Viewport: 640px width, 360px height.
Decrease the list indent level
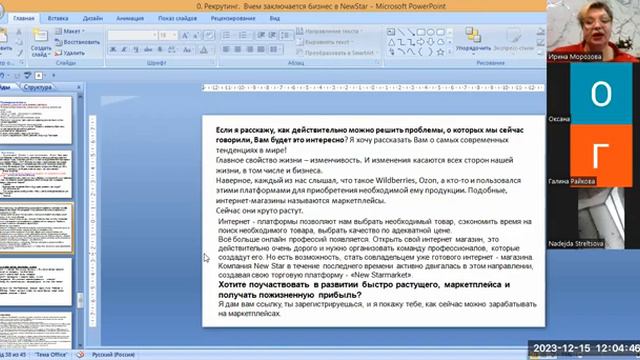pyautogui.click(x=261, y=36)
